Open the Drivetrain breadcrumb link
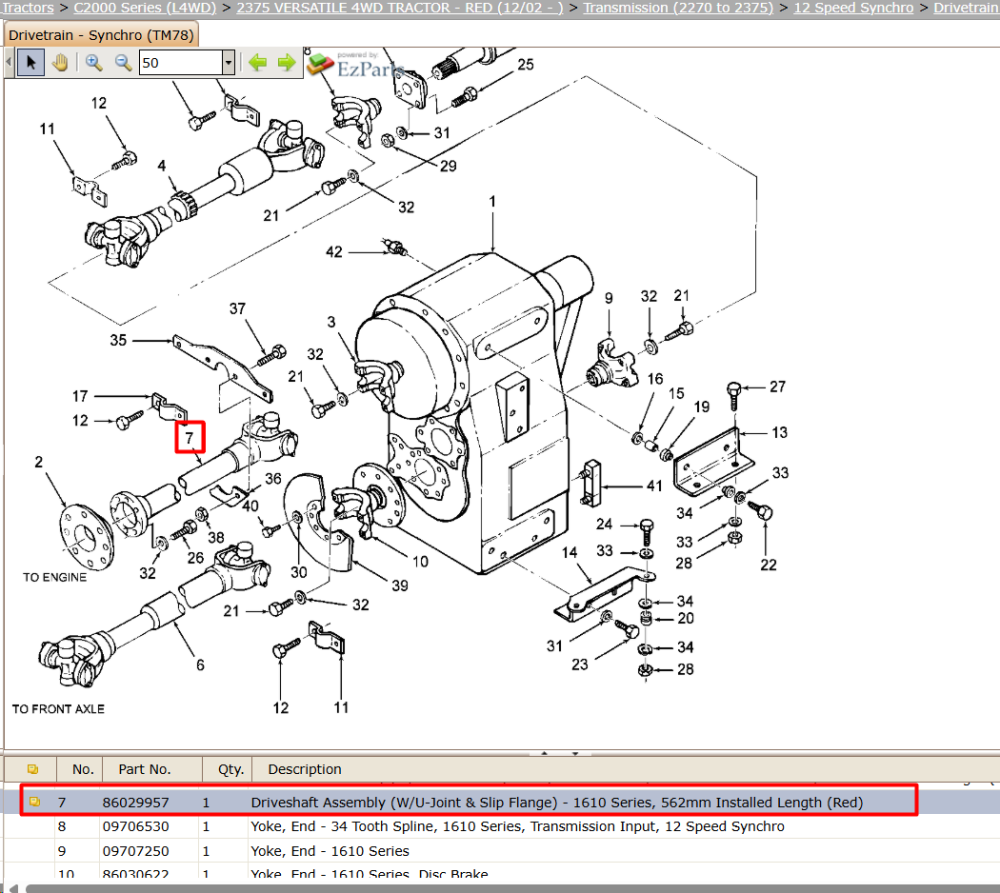 click(x=966, y=8)
